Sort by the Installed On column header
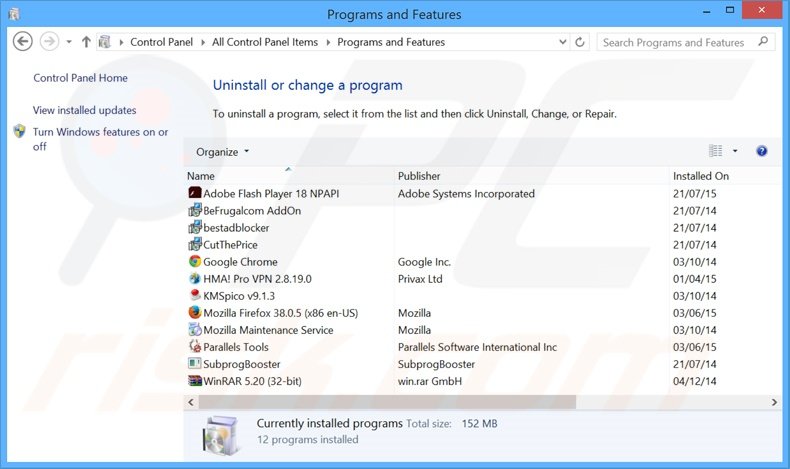Viewport: 790px width, 469px height. pyautogui.click(x=701, y=176)
